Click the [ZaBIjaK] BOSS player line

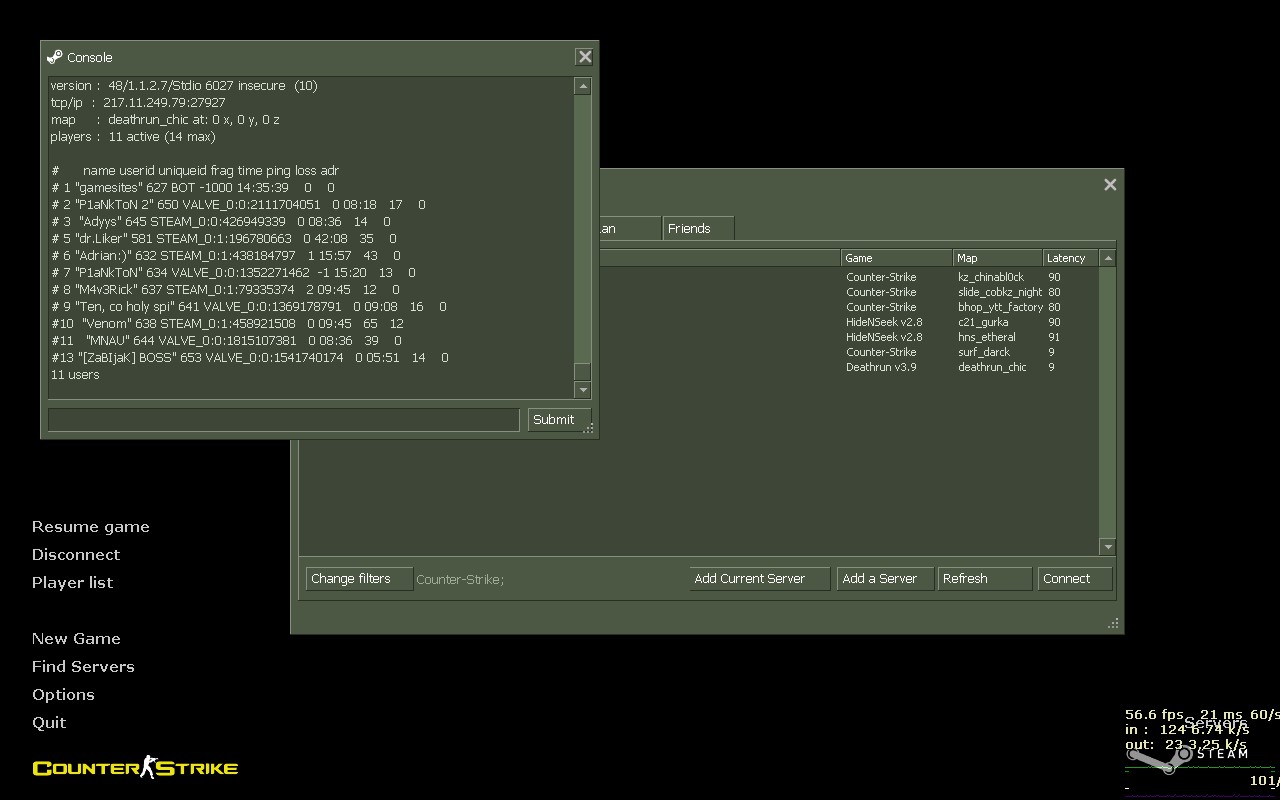tap(250, 357)
